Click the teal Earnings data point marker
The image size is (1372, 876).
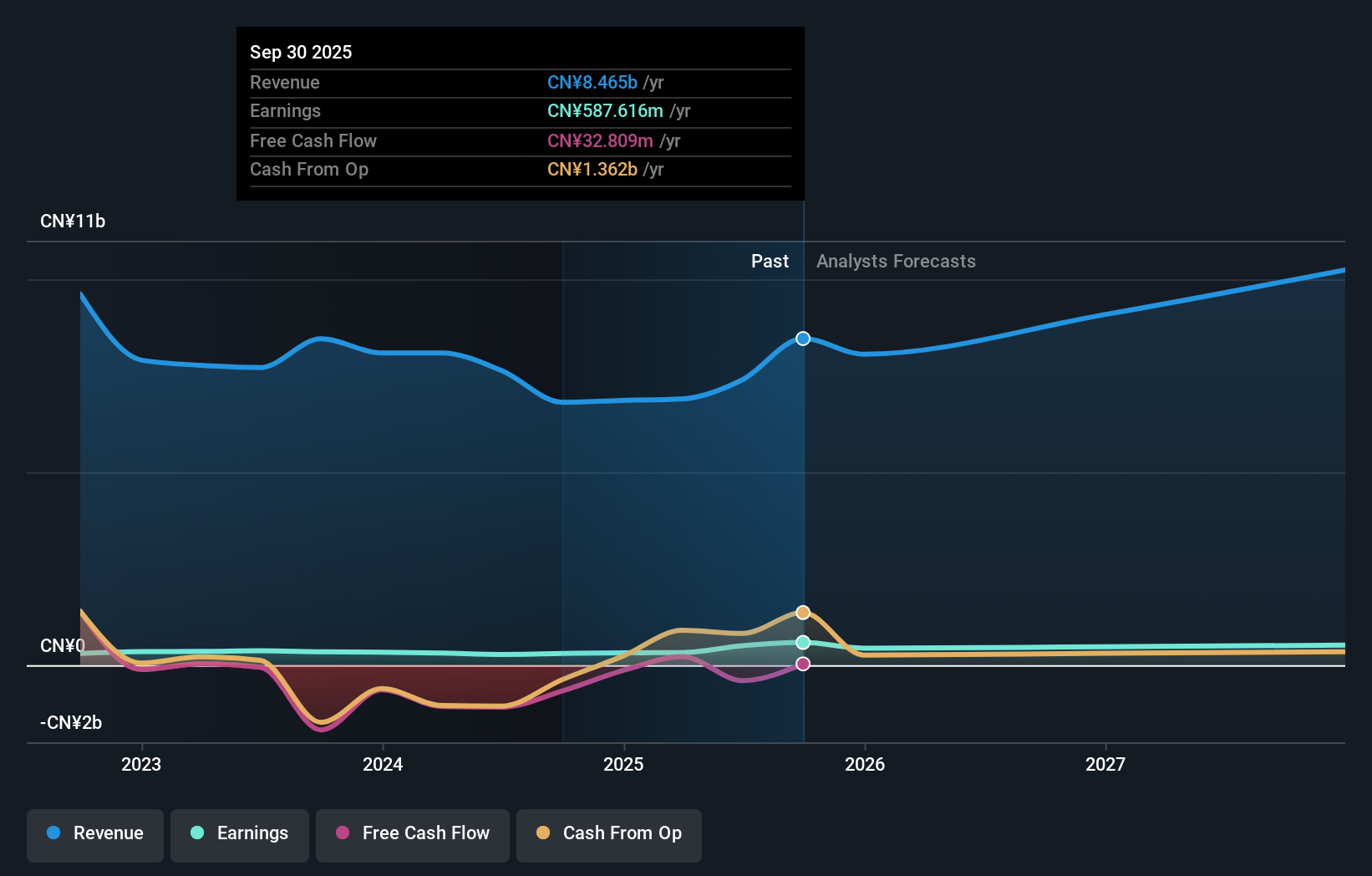click(803, 642)
